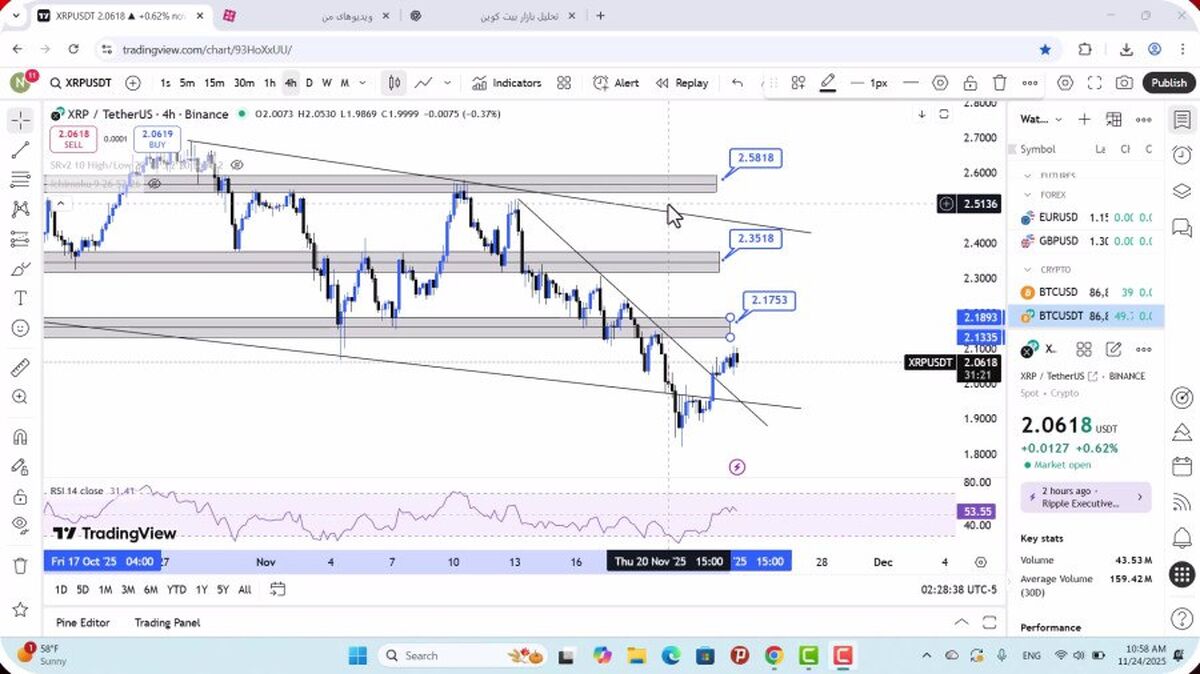Screen dimensions: 1200x674
Task: Select the 15m interval
Action: (214, 83)
